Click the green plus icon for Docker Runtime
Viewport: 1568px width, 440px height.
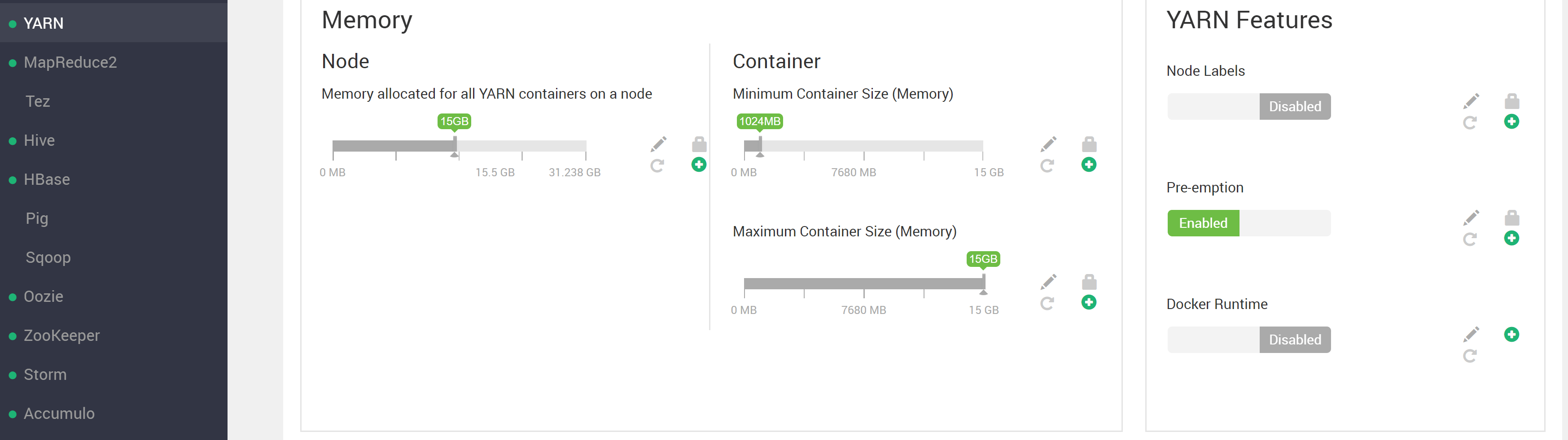tap(1511, 334)
